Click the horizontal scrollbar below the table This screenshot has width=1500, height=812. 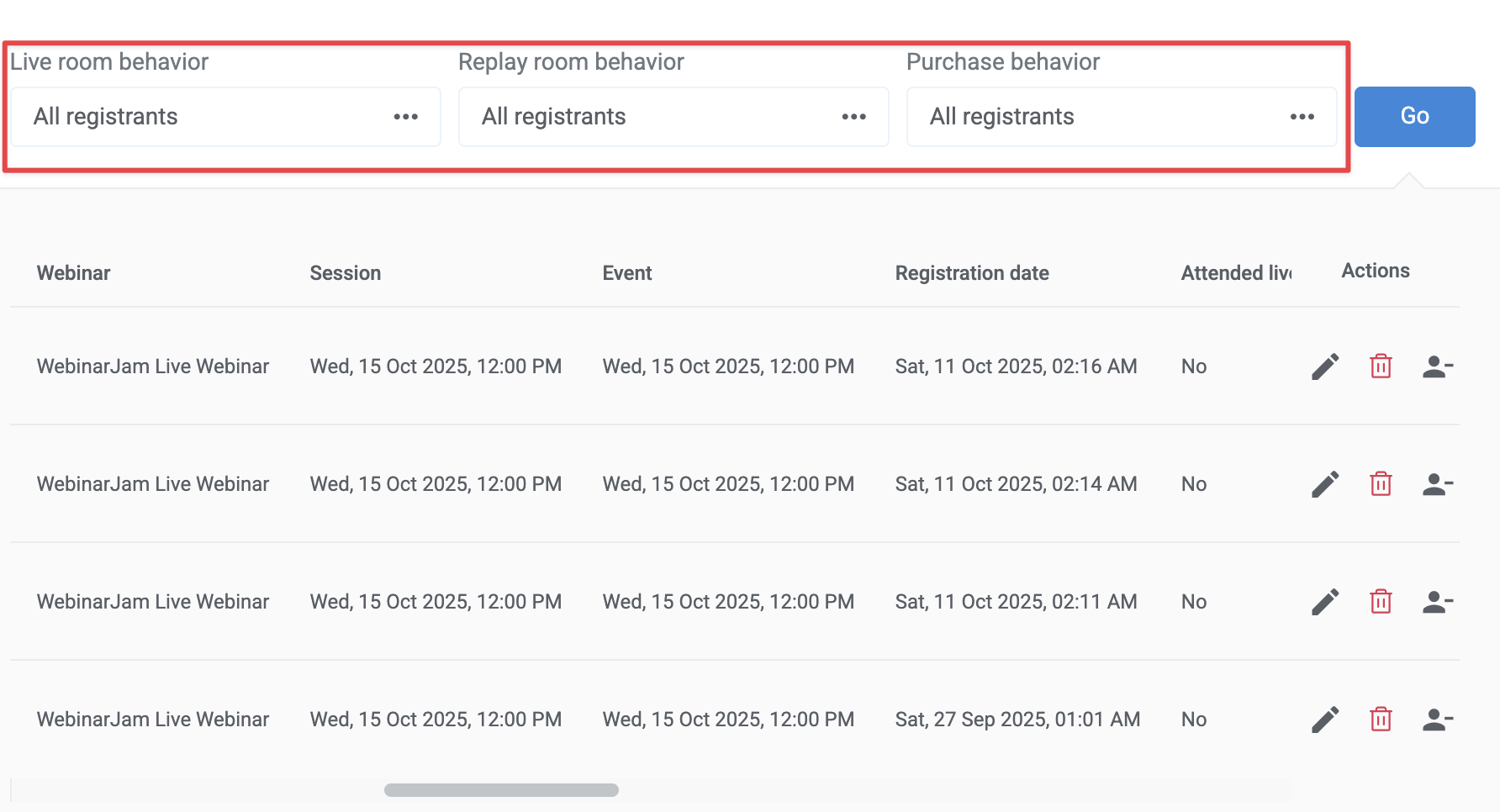click(x=500, y=789)
